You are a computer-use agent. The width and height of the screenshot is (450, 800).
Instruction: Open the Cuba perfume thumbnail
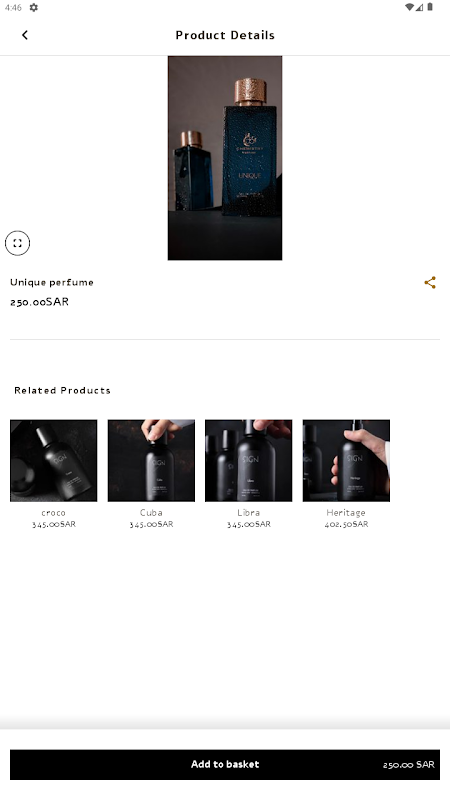point(151,461)
